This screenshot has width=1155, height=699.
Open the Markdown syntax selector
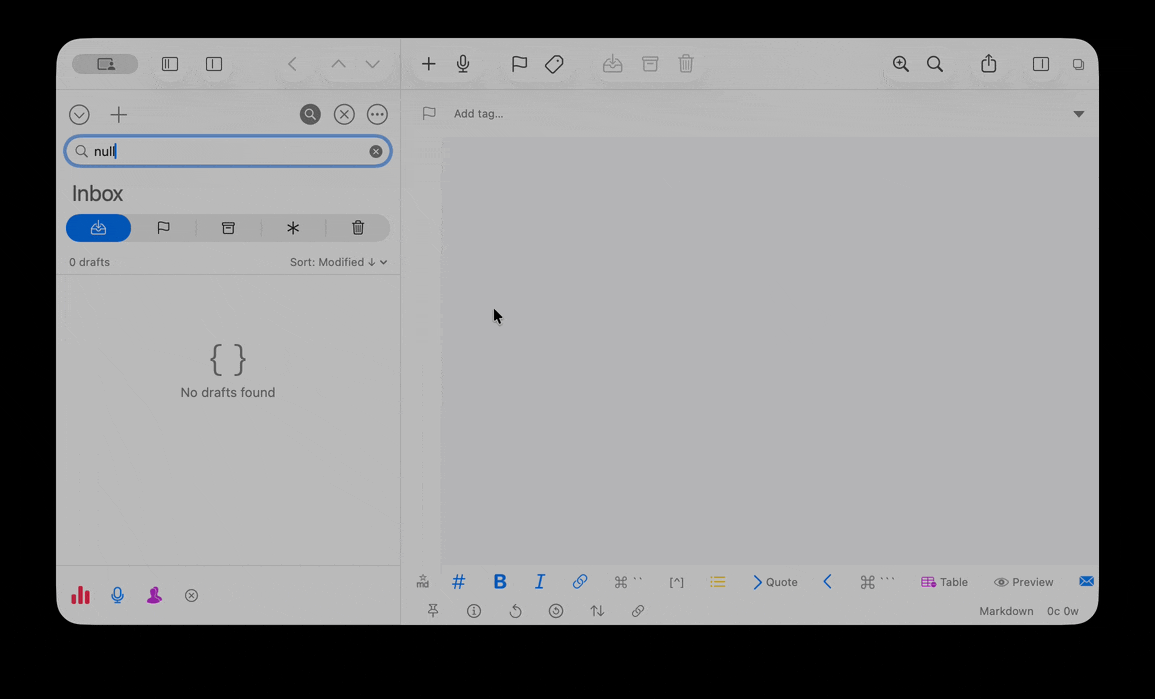[1006, 611]
